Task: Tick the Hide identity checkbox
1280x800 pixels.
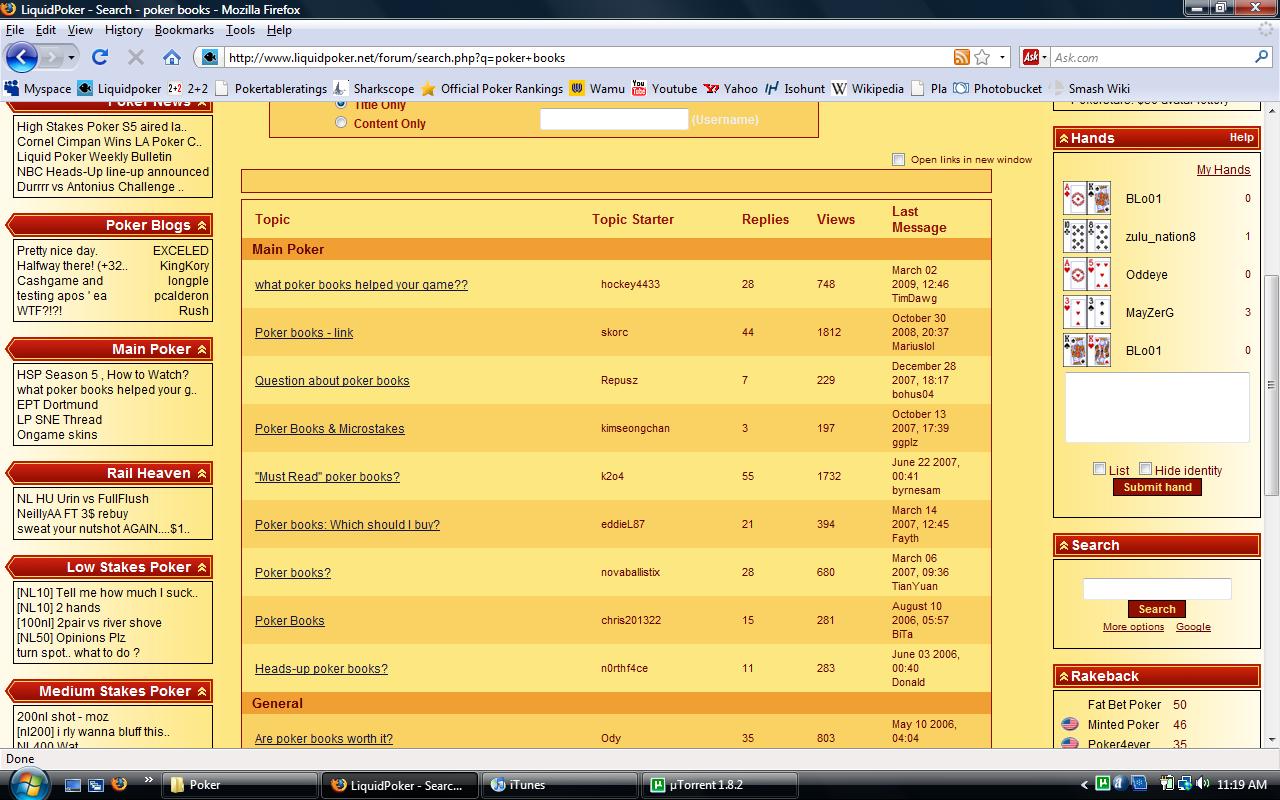Action: point(1146,469)
